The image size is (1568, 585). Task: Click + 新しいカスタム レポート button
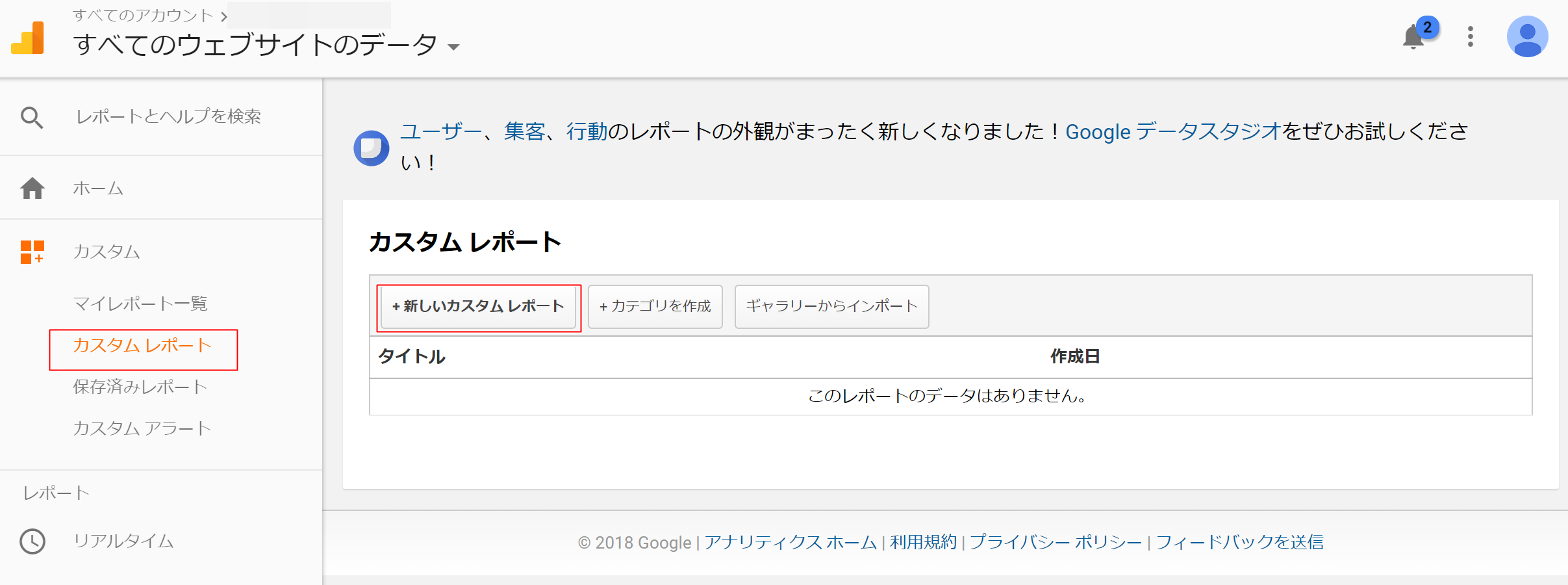click(x=478, y=306)
